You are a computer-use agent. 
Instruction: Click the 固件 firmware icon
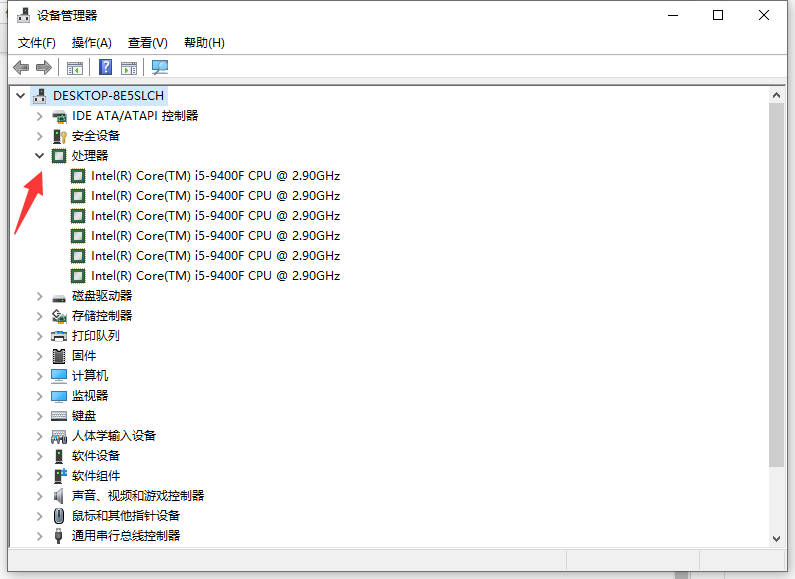pyautogui.click(x=59, y=356)
